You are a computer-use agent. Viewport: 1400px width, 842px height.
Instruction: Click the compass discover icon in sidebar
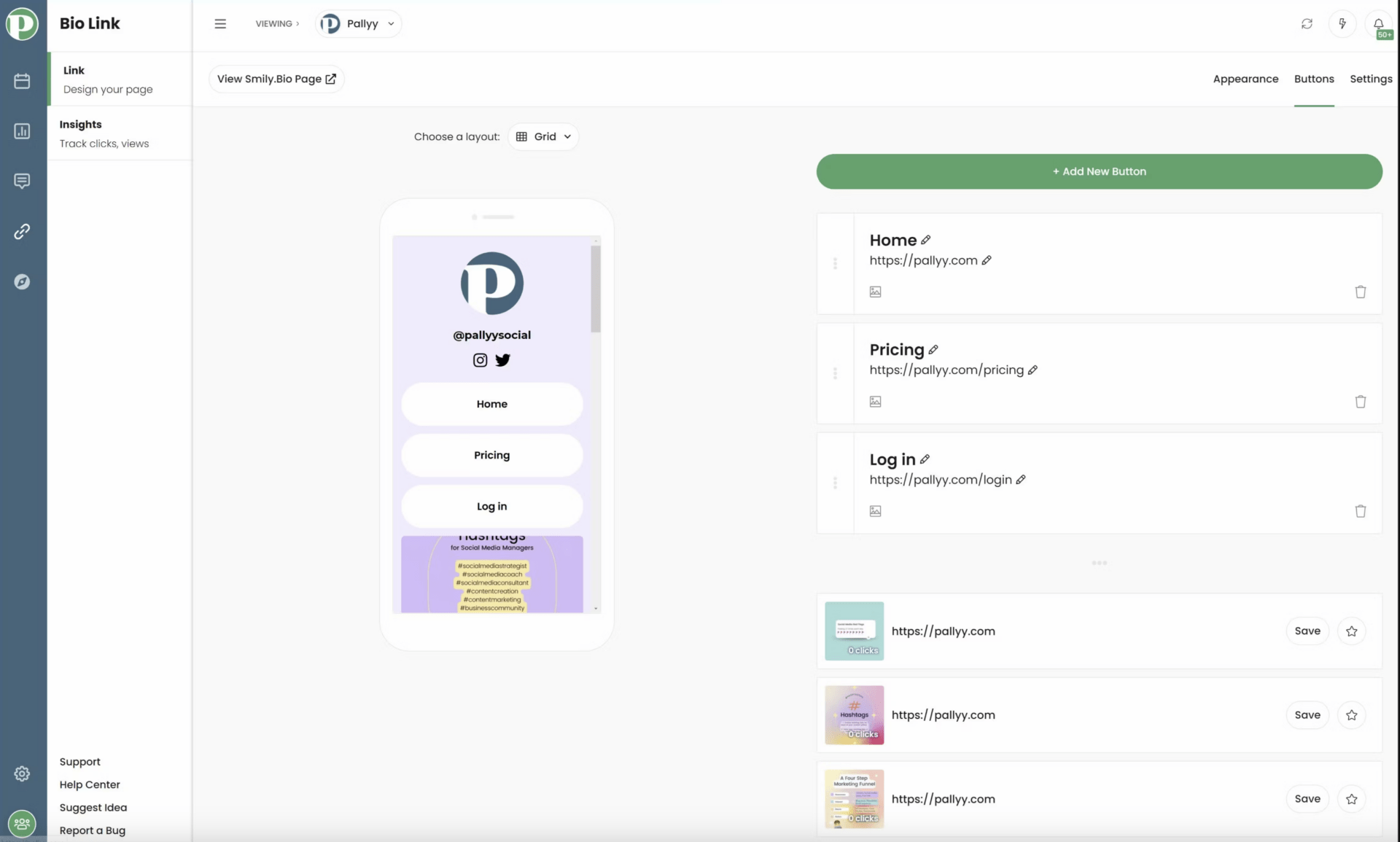(22, 281)
